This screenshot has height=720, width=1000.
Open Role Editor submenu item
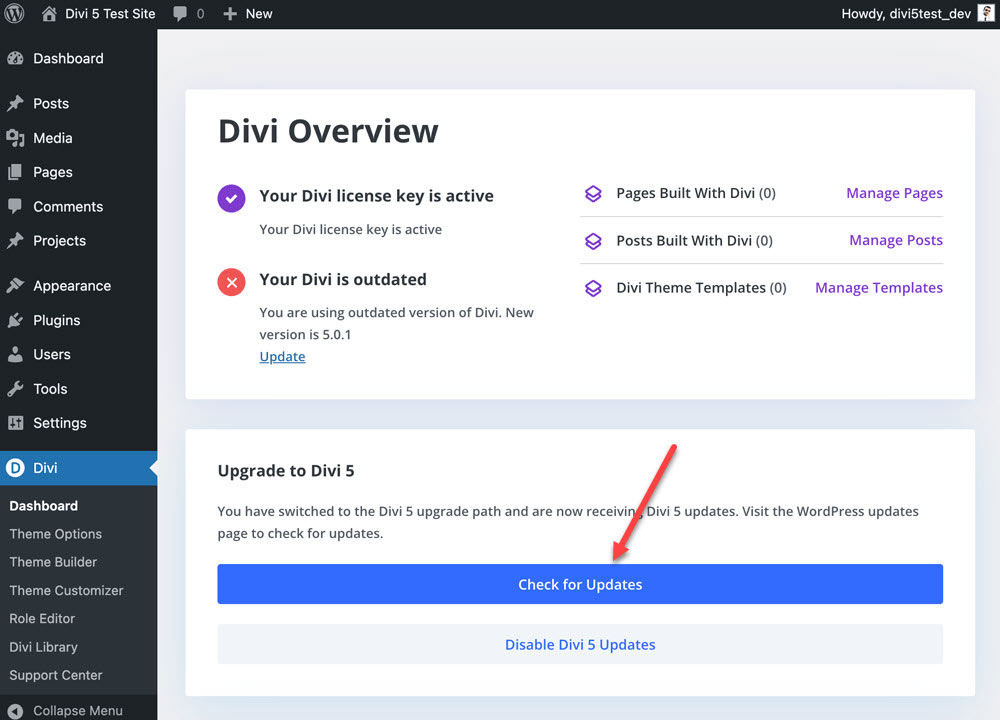pyautogui.click(x=42, y=619)
